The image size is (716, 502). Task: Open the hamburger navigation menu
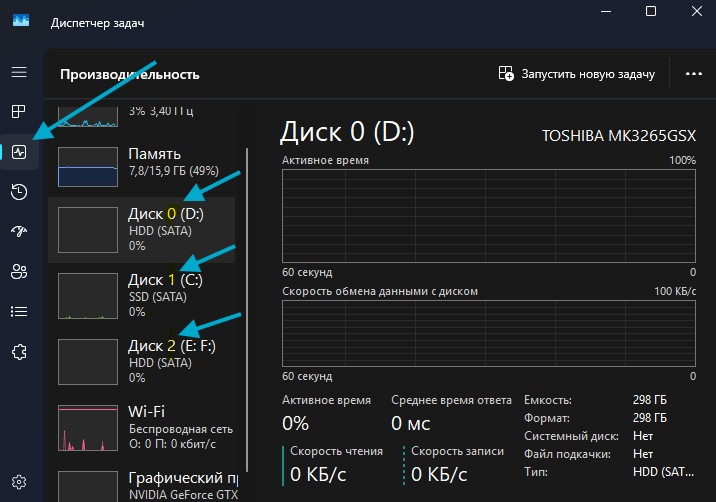pyautogui.click(x=19, y=72)
